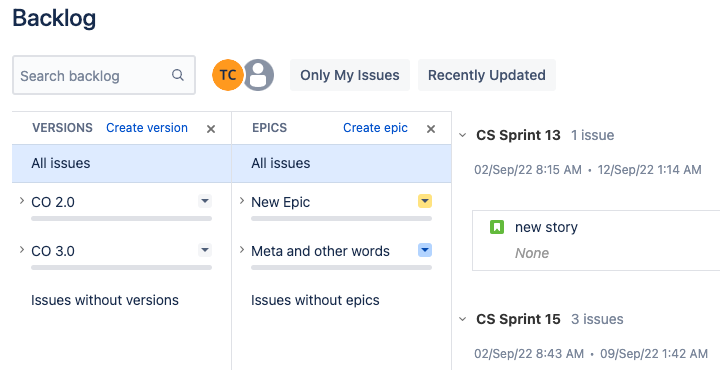This screenshot has width=720, height=370.
Task: Close the Epics panel
Action: 431,129
